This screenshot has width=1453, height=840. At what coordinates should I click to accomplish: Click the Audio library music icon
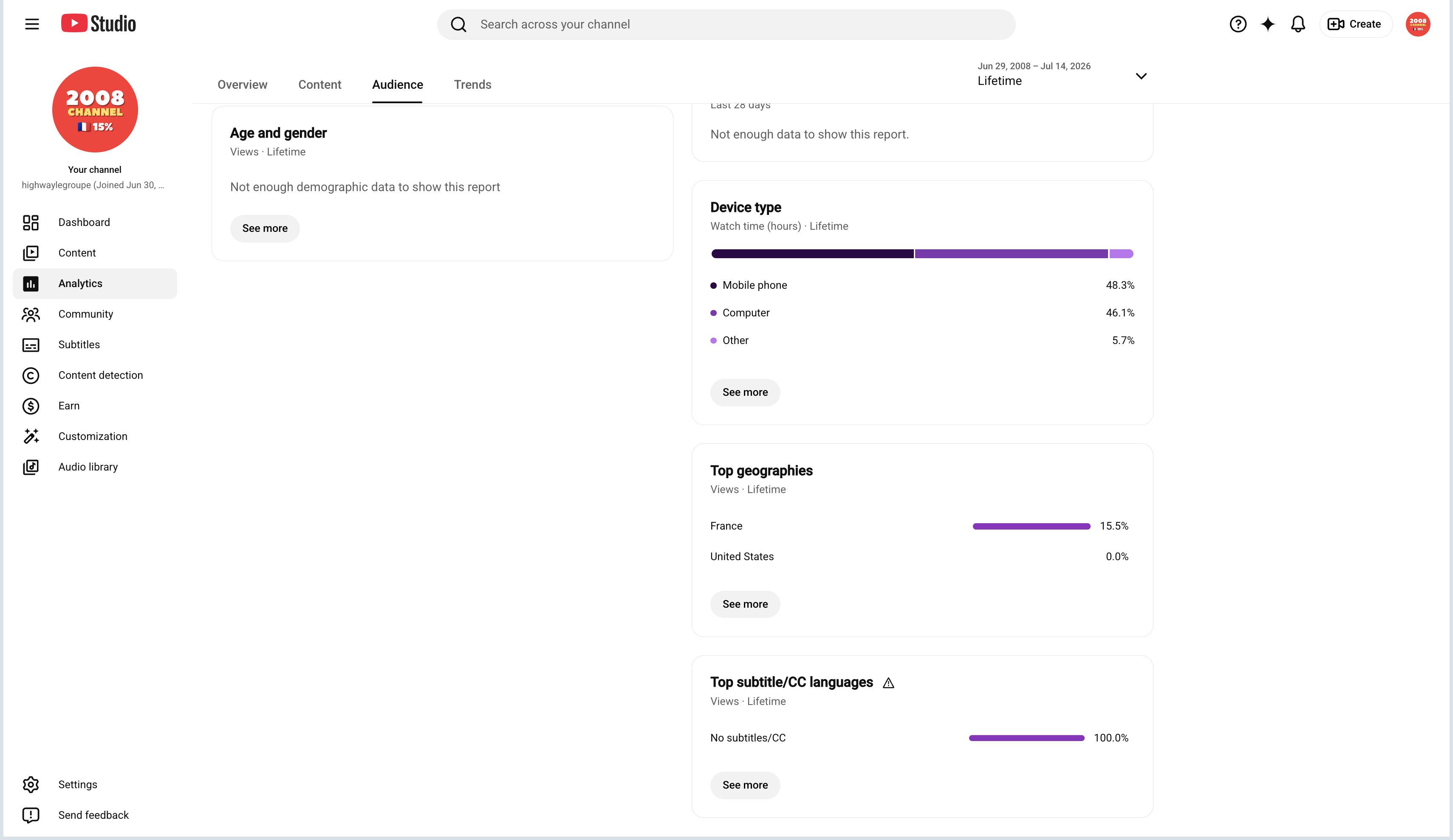coord(31,467)
